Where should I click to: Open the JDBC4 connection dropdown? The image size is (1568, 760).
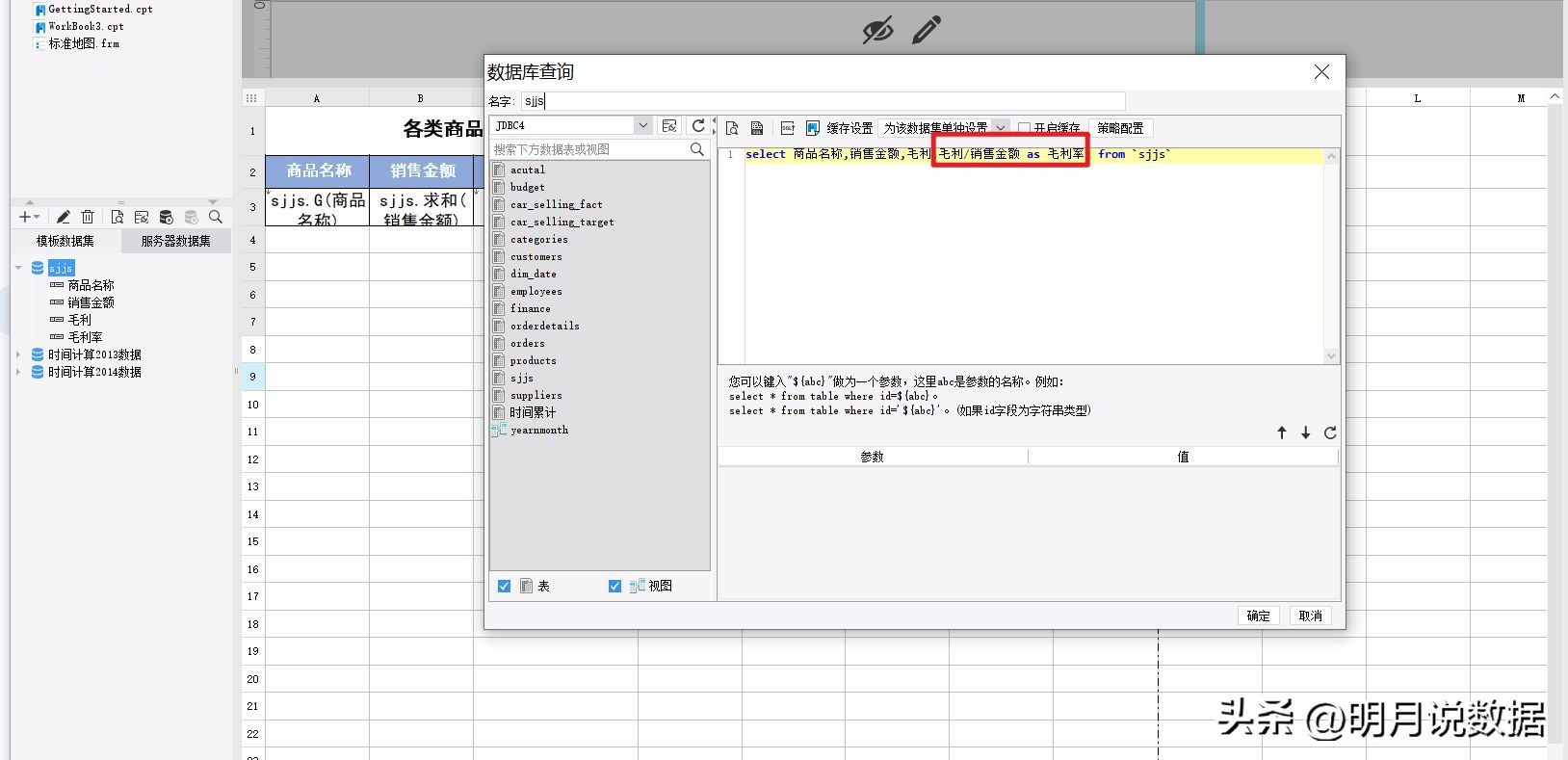(643, 125)
